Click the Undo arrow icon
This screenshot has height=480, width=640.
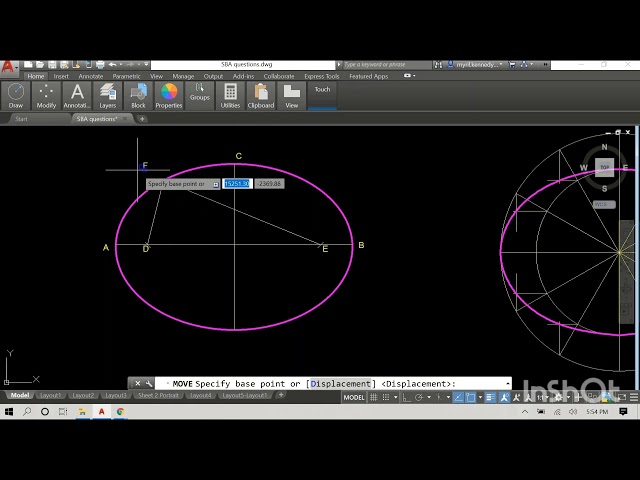[113, 64]
